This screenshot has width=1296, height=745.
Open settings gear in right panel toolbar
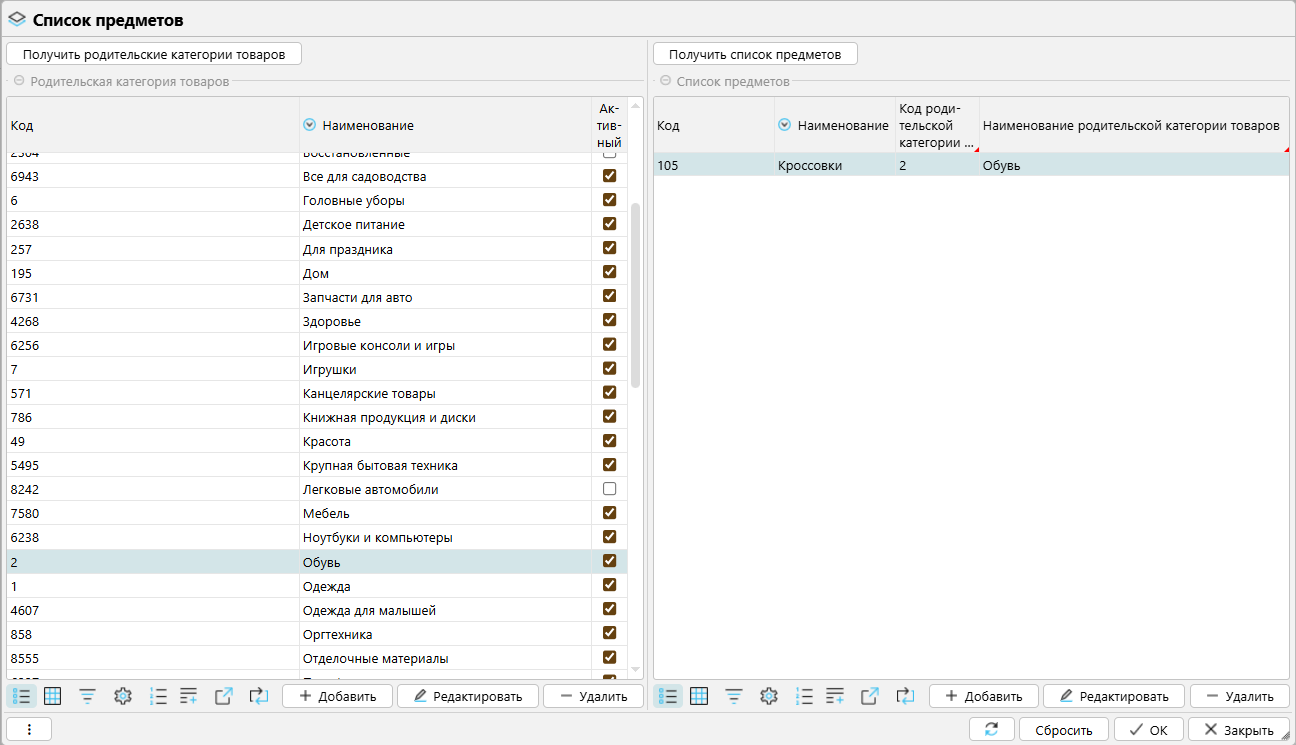point(769,696)
